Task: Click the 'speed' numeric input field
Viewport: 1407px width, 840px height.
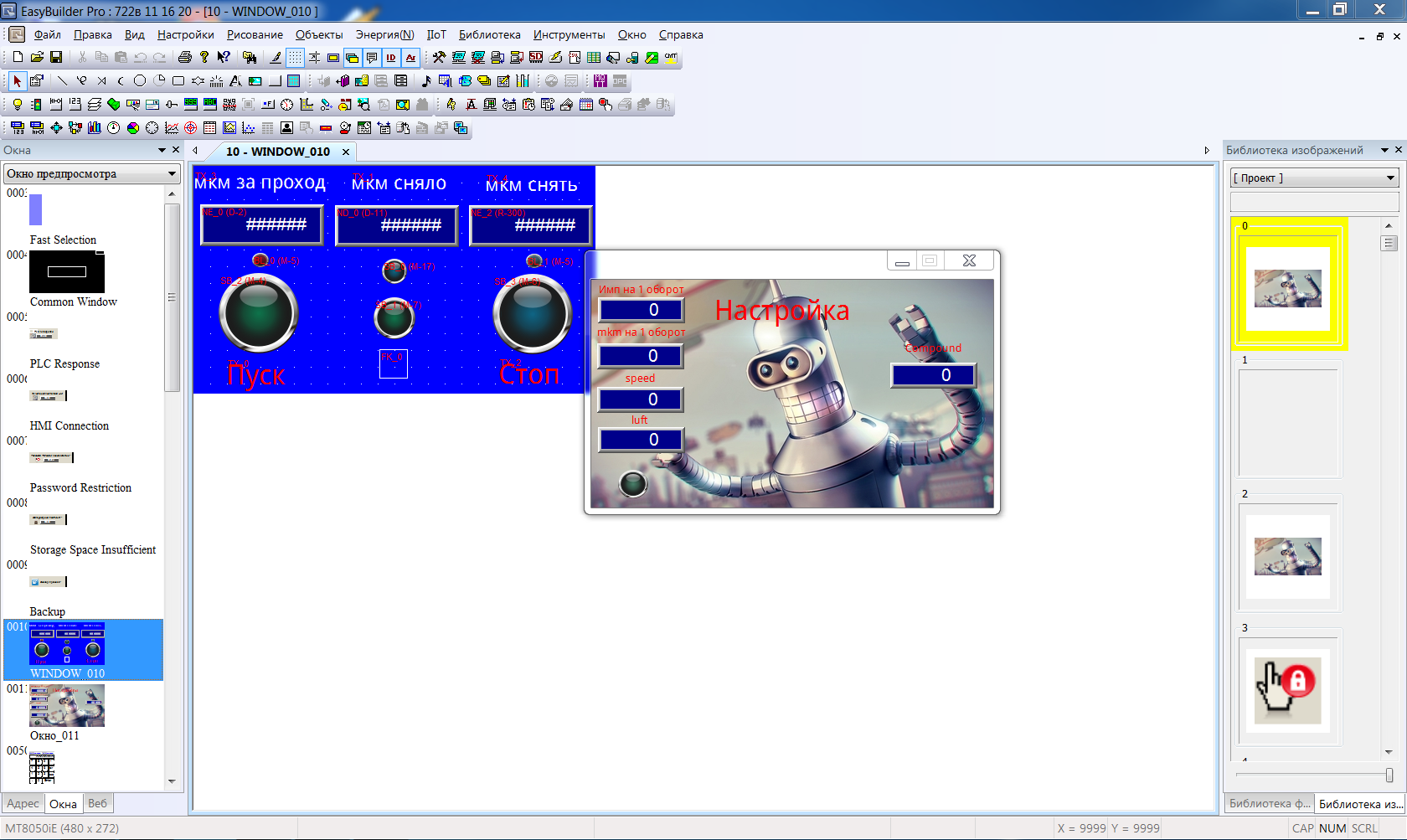Action: point(641,399)
